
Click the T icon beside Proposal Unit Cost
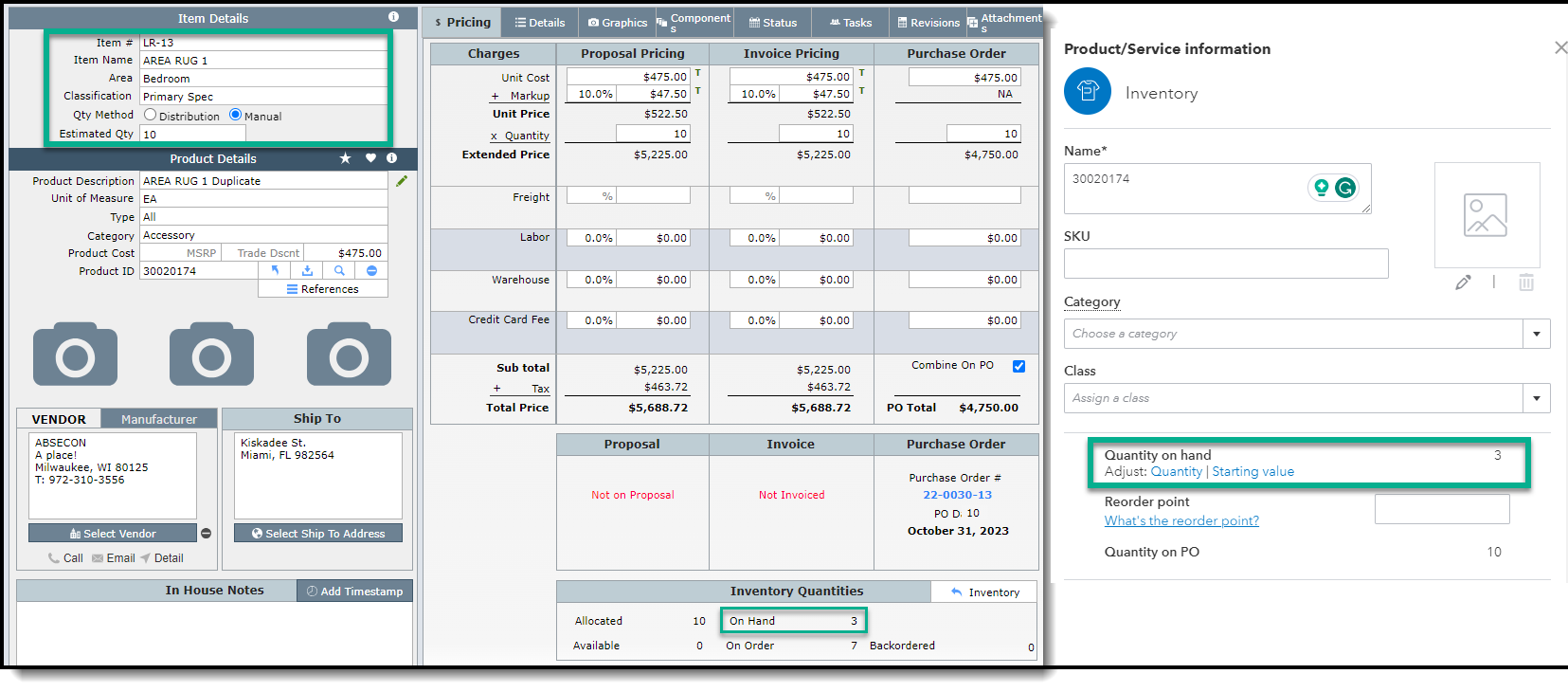pyautogui.click(x=698, y=73)
